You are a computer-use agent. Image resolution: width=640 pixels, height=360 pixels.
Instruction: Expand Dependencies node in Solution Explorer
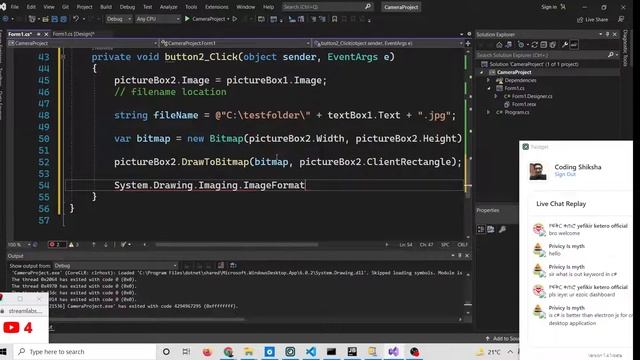(488, 80)
